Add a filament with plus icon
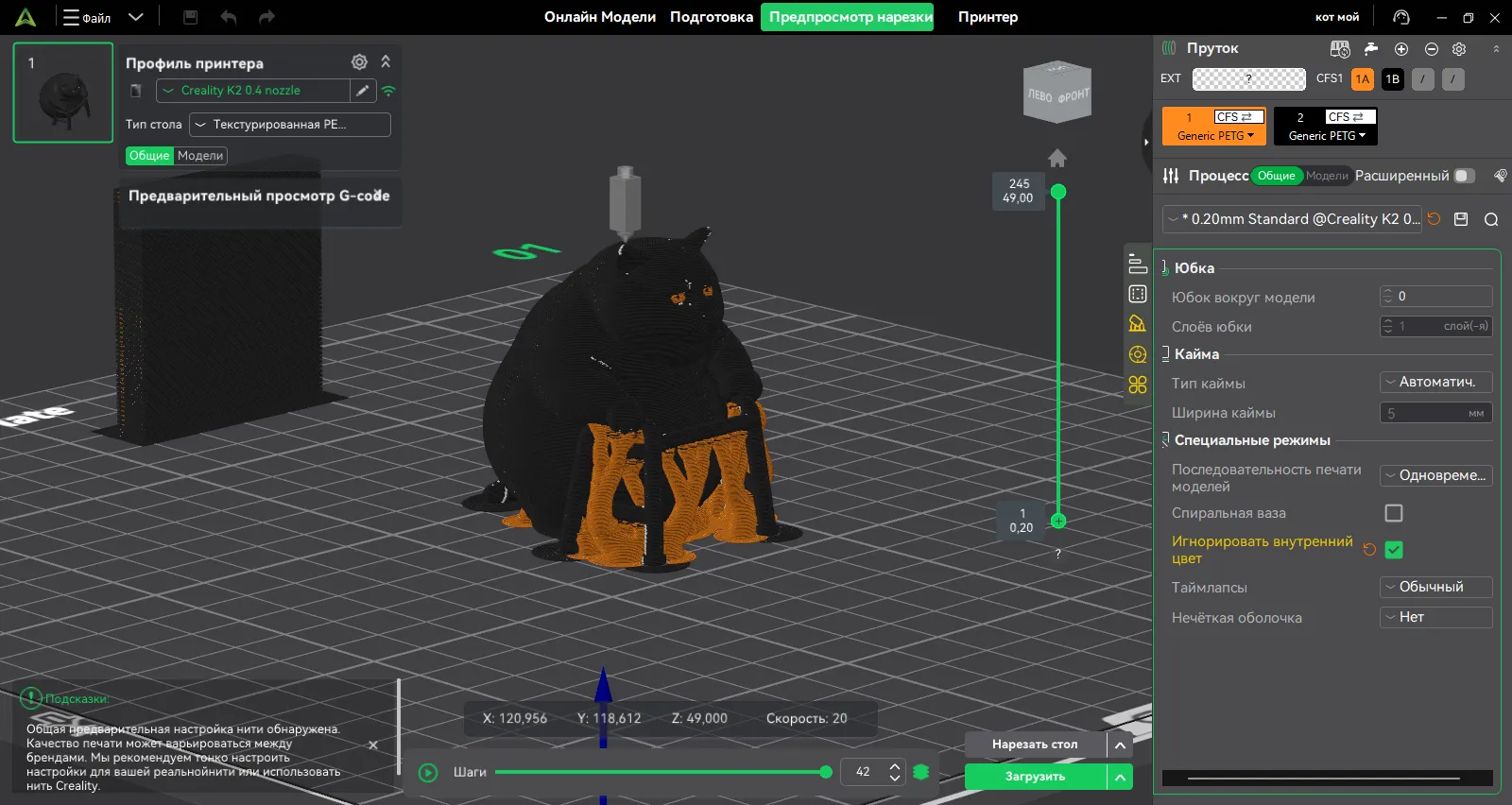 1401,49
